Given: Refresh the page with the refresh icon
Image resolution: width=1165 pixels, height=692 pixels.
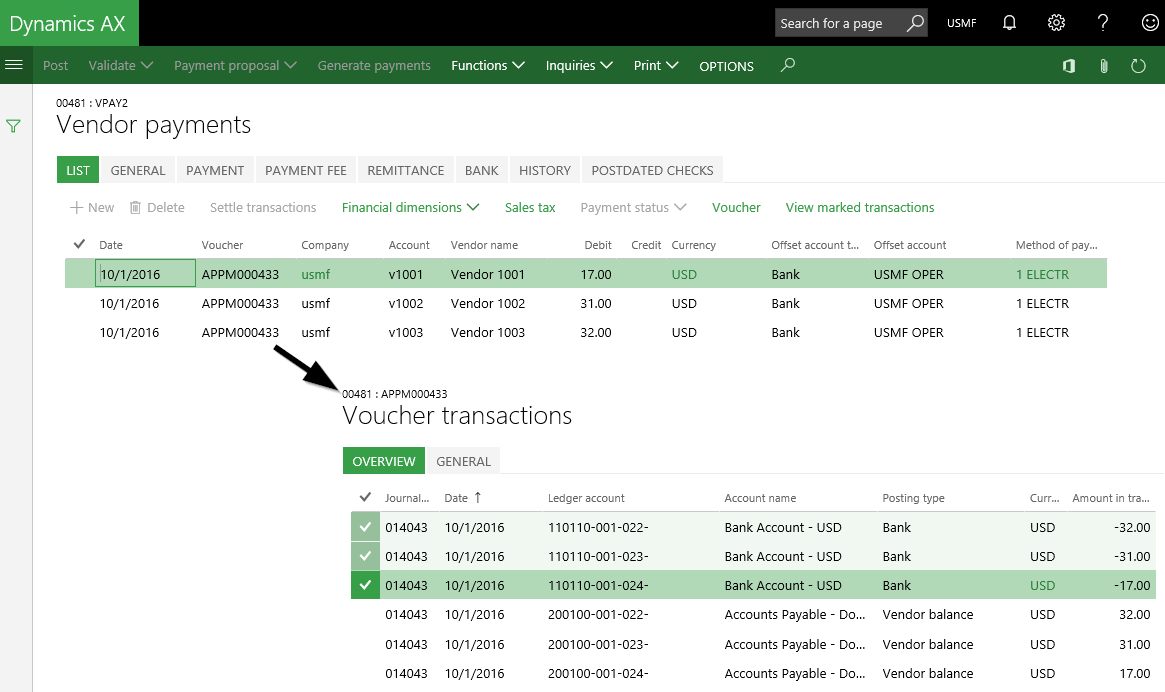Looking at the screenshot, I should pyautogui.click(x=1138, y=66).
